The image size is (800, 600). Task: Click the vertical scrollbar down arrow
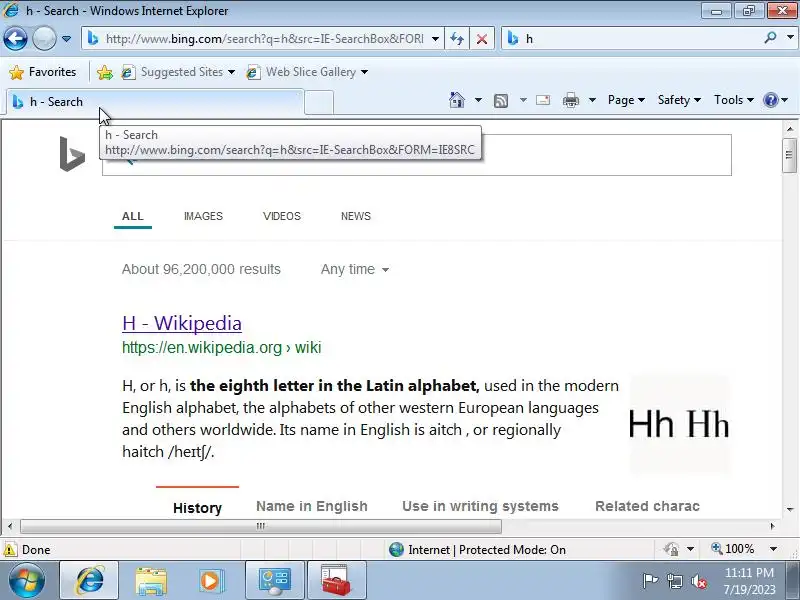click(x=789, y=509)
